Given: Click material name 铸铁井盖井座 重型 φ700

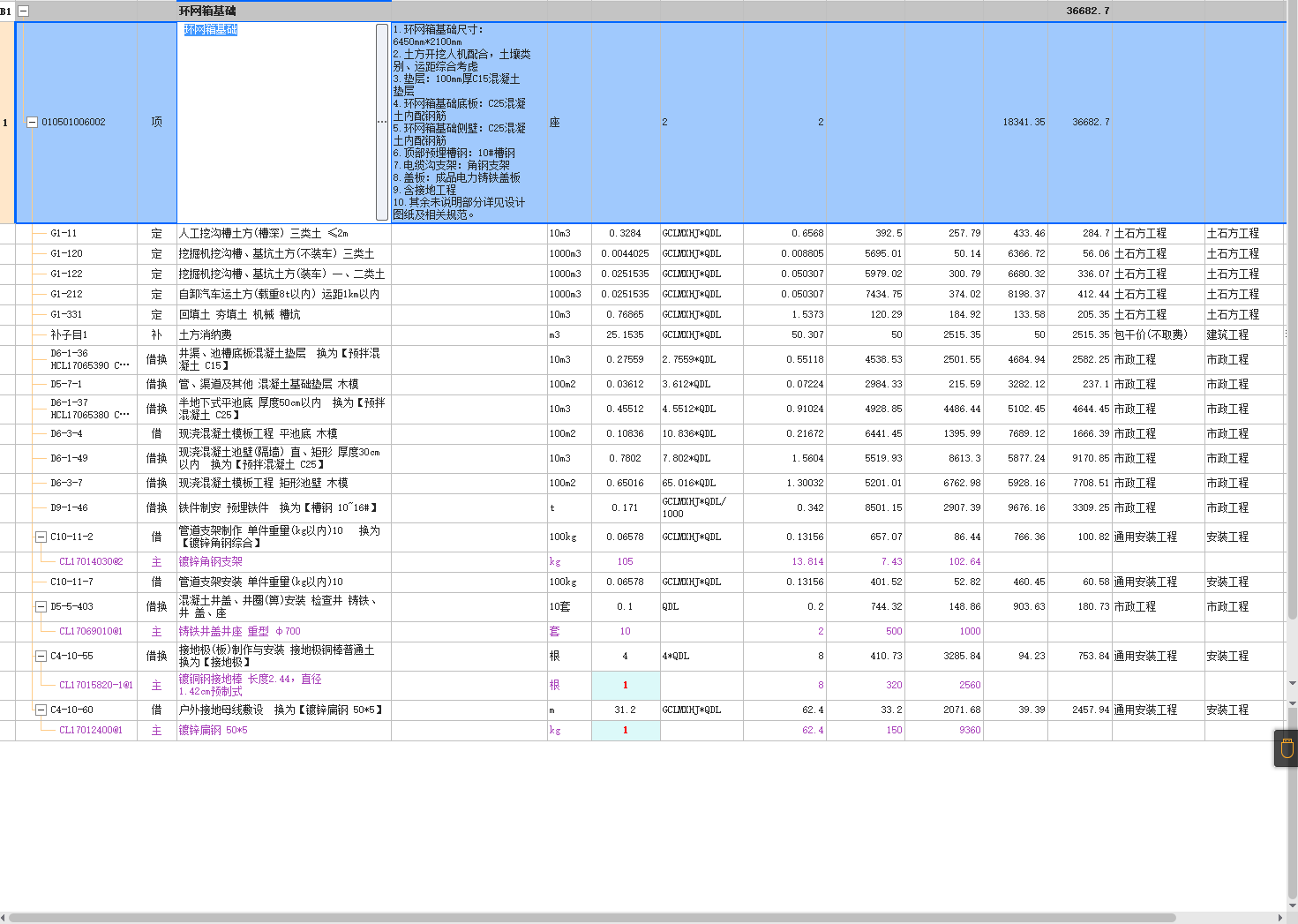Looking at the screenshot, I should click(x=239, y=631).
